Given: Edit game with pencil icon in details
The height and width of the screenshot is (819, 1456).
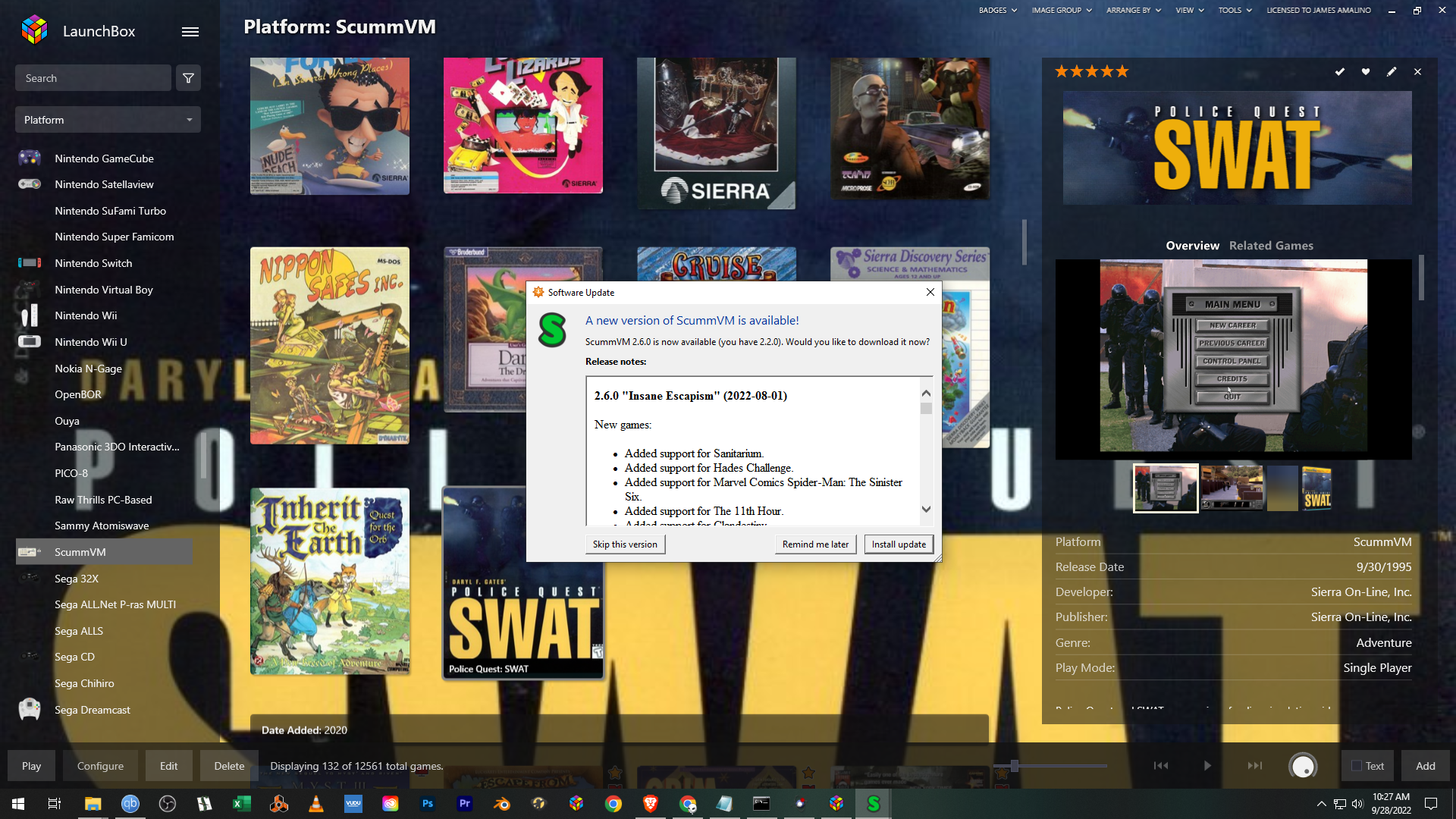Looking at the screenshot, I should (1392, 71).
